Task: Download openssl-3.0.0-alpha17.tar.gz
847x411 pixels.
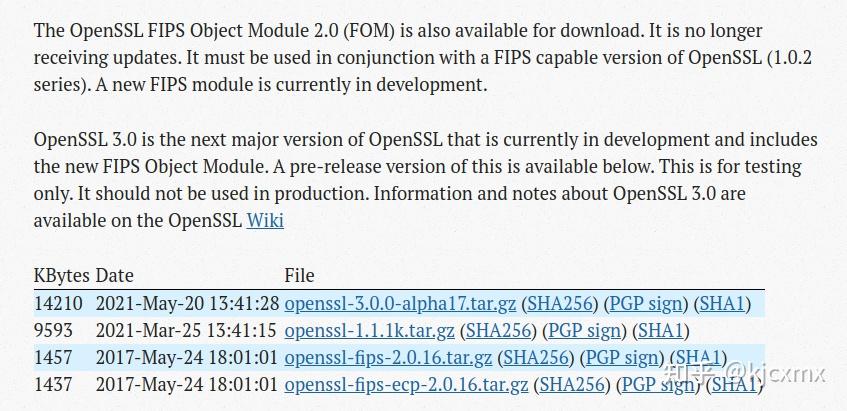Action: (x=400, y=304)
